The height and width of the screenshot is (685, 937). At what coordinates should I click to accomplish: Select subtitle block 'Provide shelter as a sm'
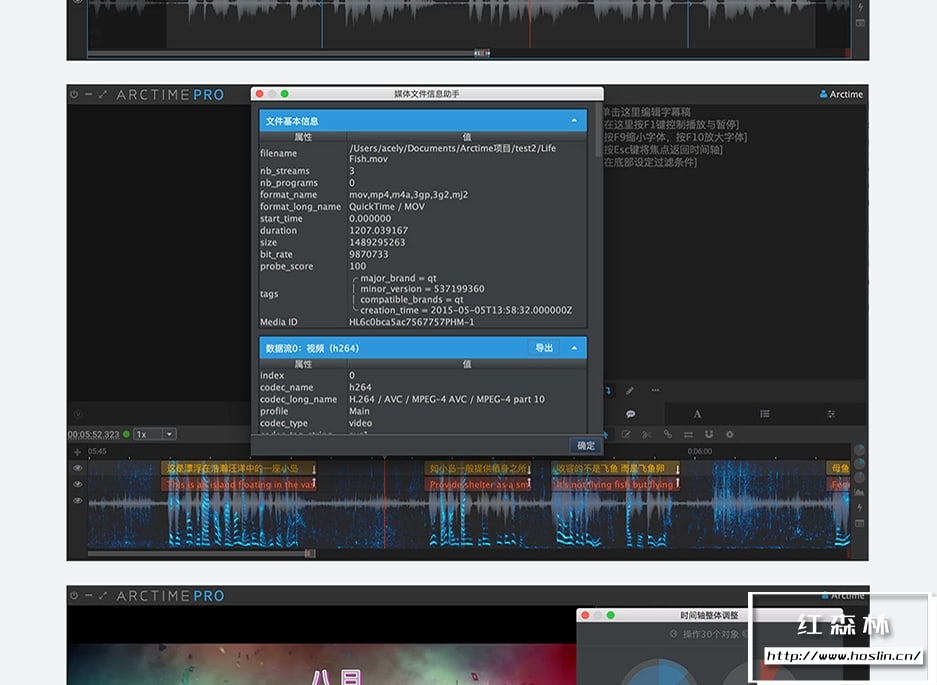tap(477, 484)
